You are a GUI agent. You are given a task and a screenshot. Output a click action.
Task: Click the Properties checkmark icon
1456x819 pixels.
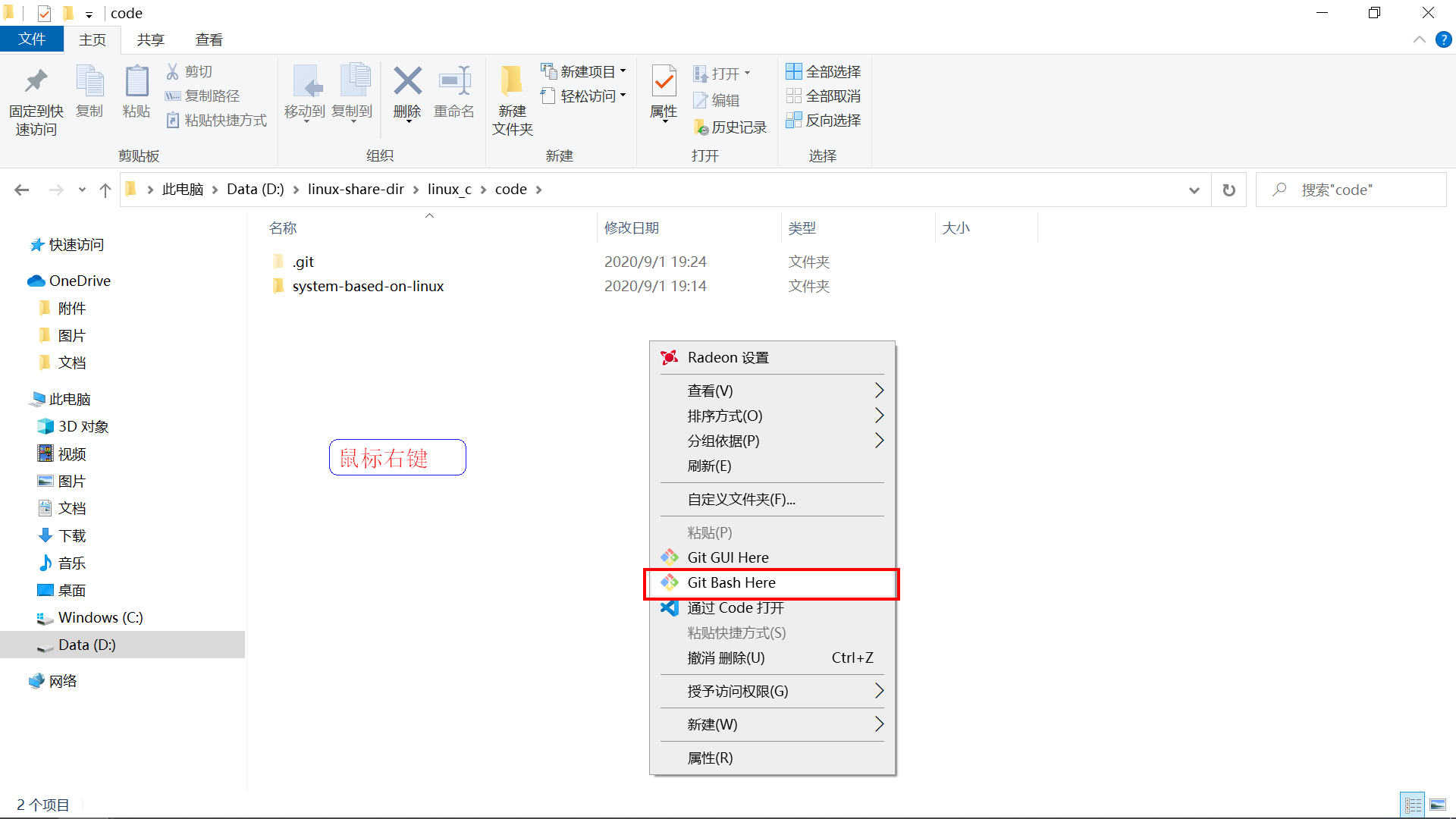point(664,82)
